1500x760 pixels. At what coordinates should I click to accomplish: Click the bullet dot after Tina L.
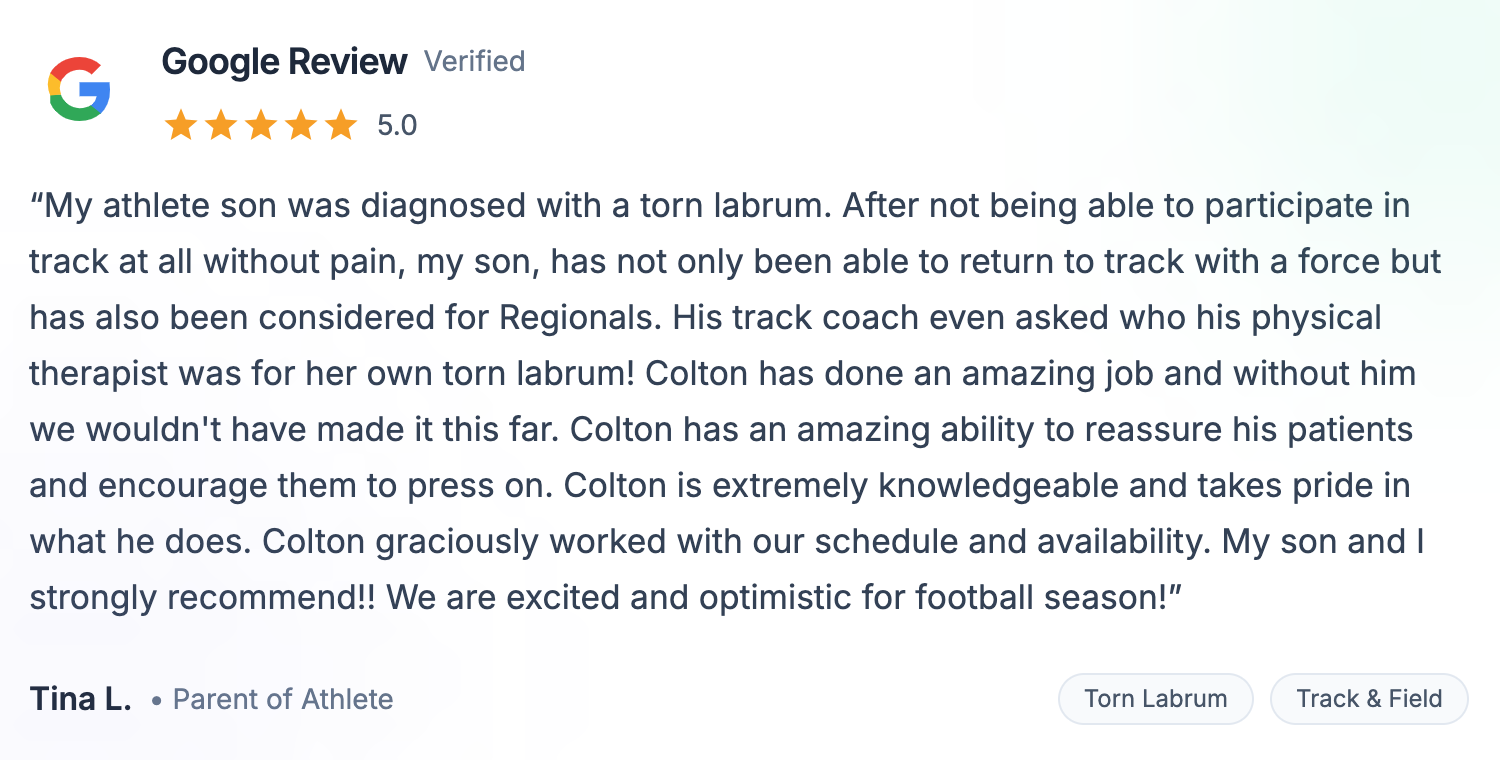click(x=156, y=700)
